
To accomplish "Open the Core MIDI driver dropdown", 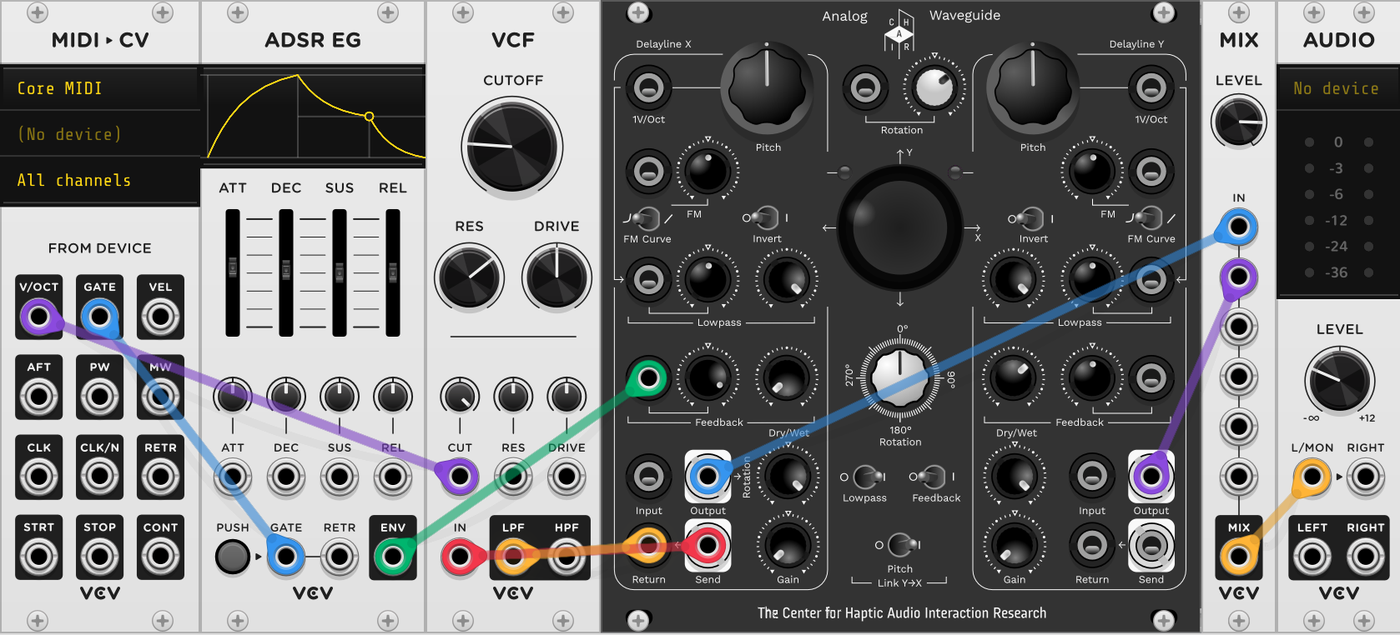I will point(100,88).
